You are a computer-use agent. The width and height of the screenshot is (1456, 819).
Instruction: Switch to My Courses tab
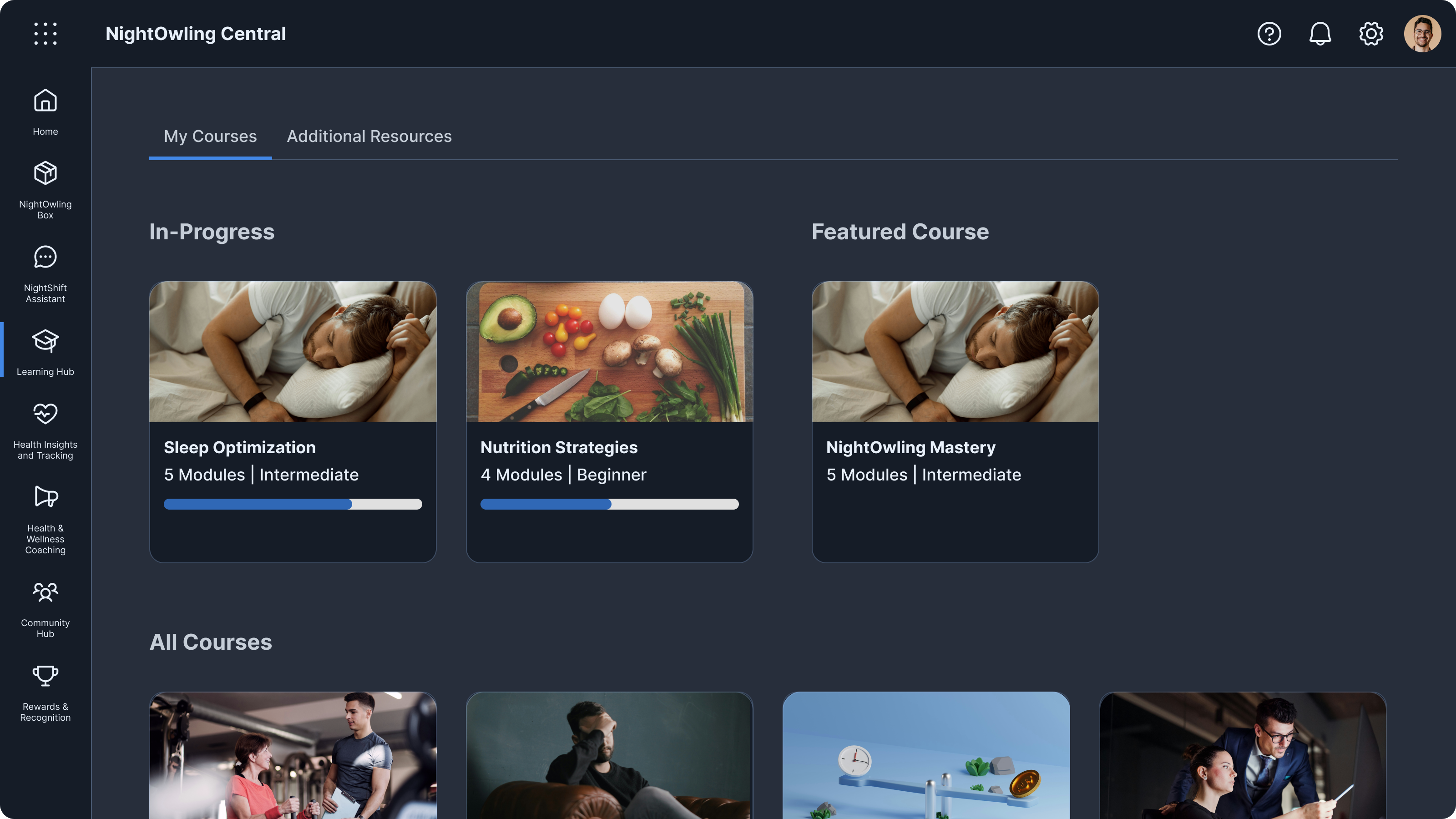[x=210, y=136]
